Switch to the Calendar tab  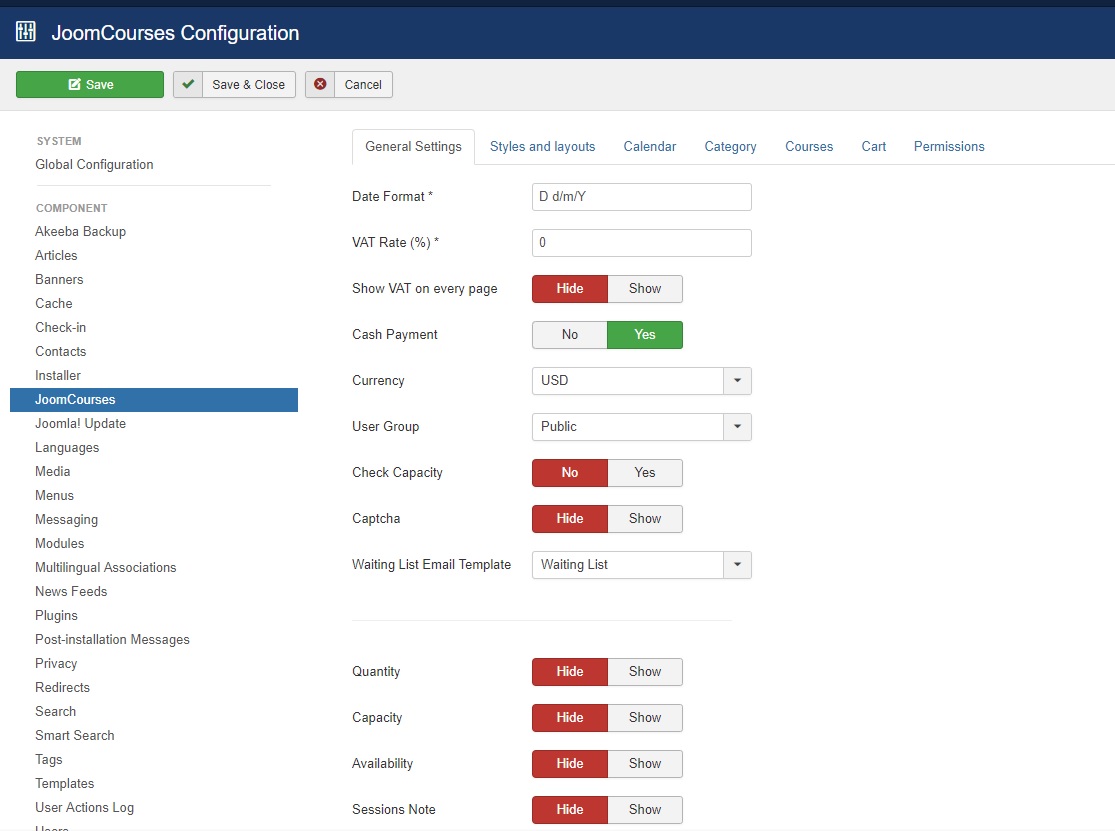click(649, 146)
